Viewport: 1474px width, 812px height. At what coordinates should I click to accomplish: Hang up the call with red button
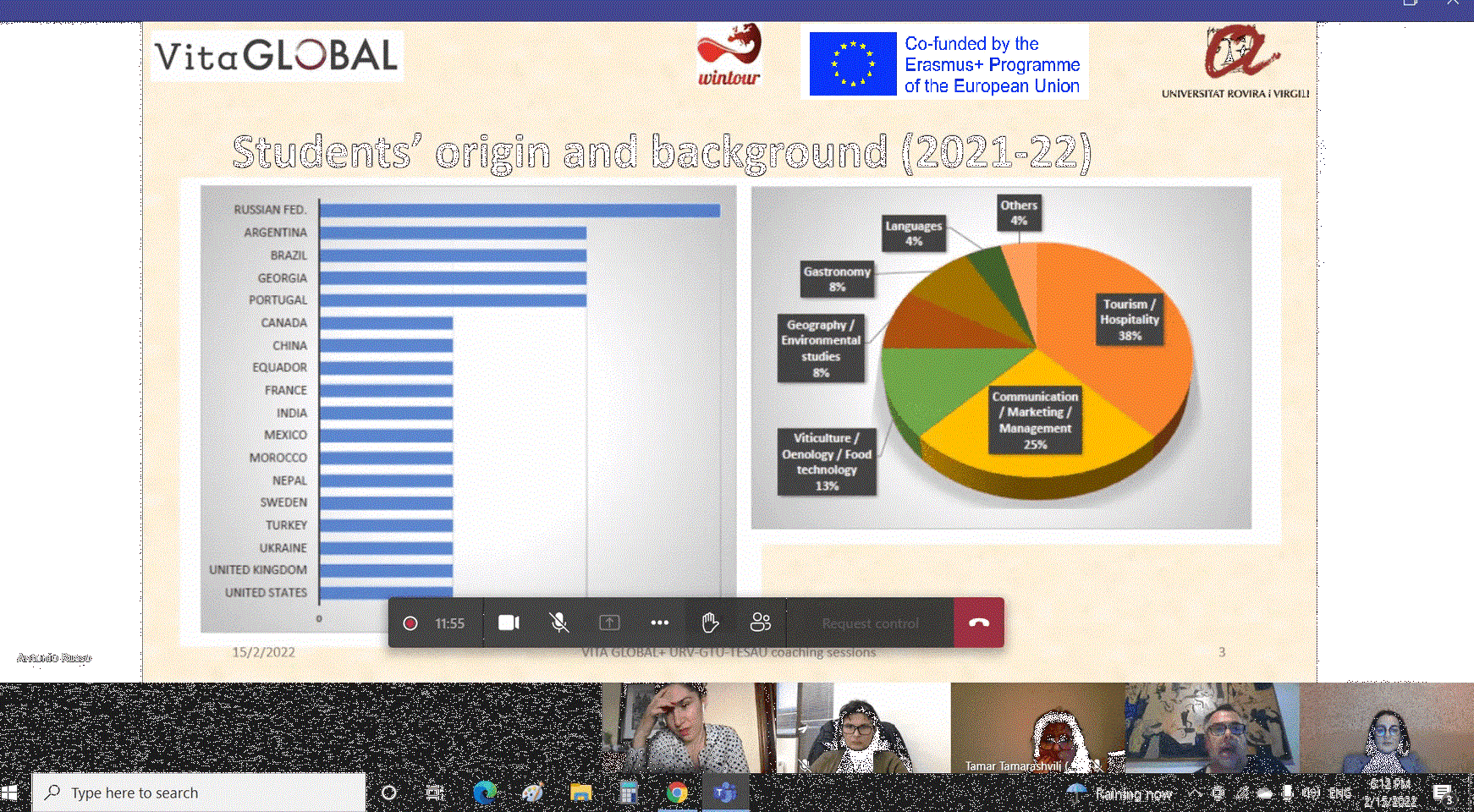click(x=979, y=623)
